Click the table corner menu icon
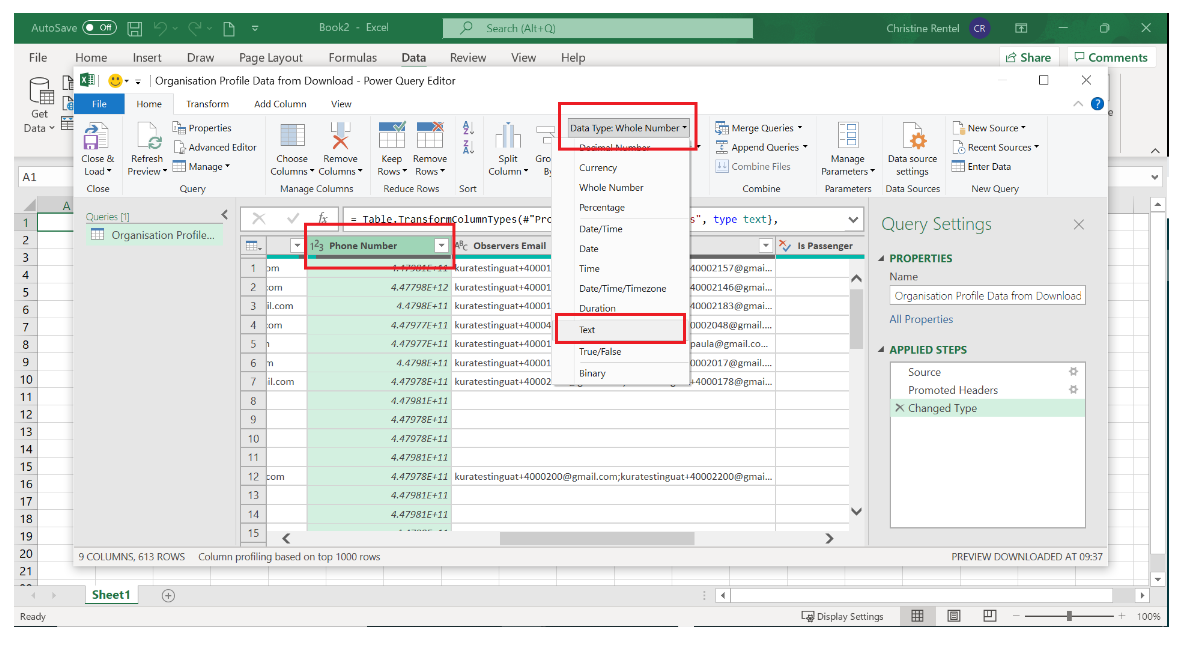1181x645 pixels. (254, 246)
